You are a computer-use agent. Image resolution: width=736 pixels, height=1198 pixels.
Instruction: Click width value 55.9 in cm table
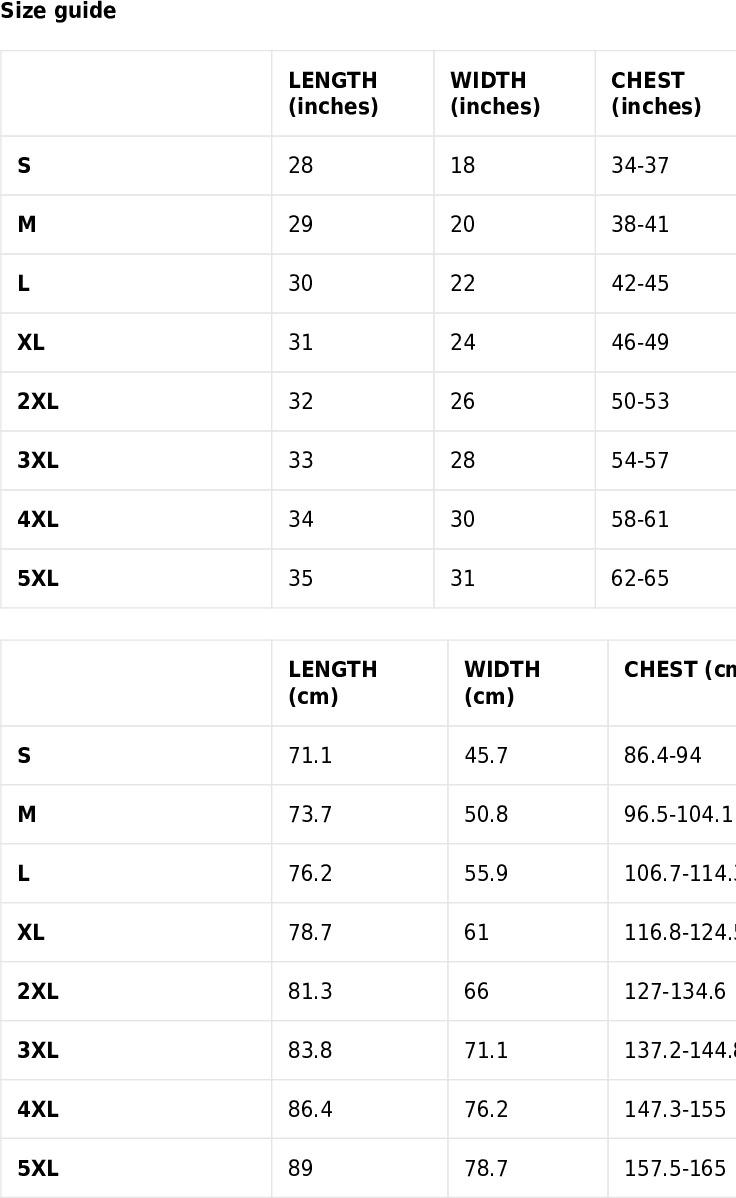(486, 873)
